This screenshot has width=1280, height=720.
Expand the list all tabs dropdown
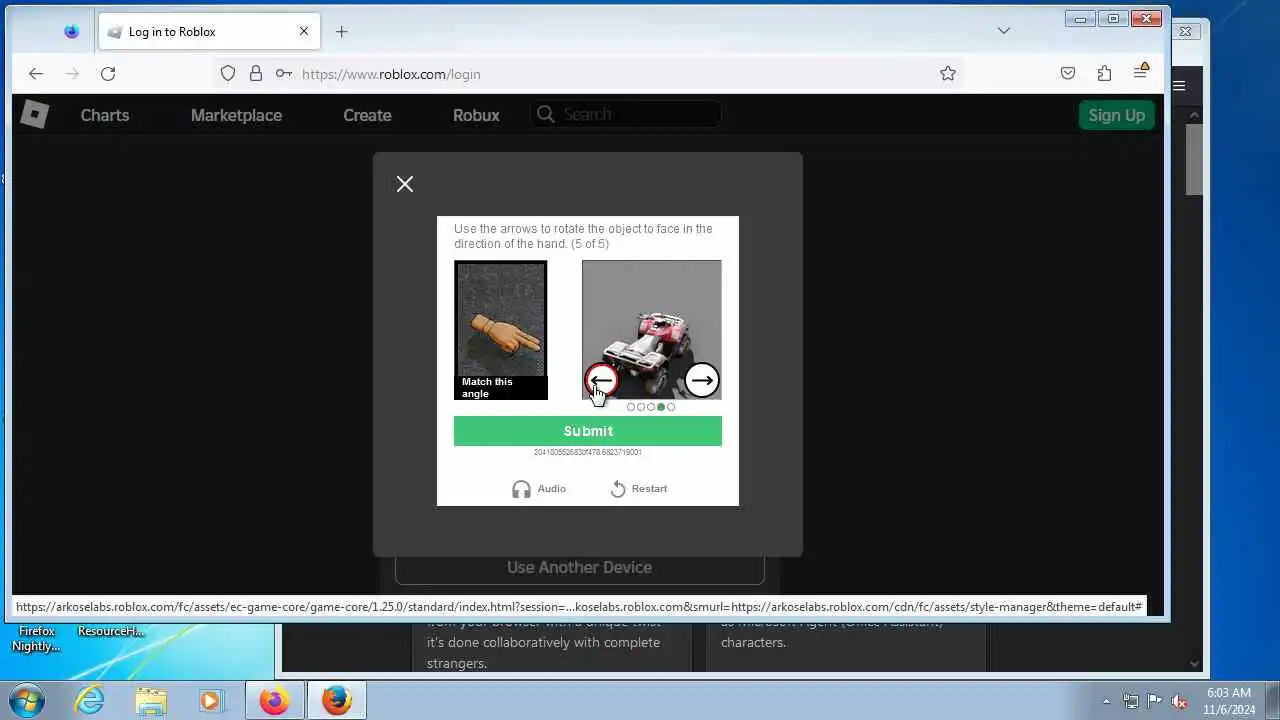coord(1004,31)
